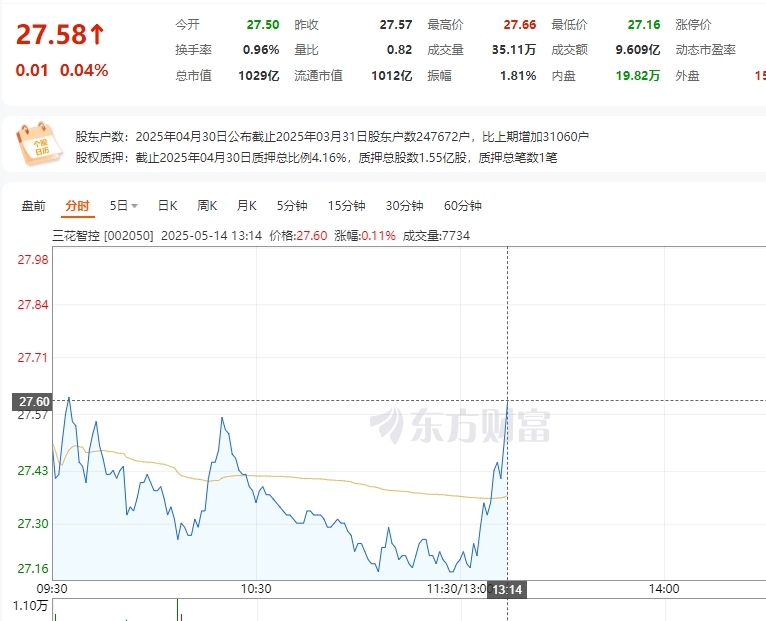Click the 27.98 price axis label

click(x=33, y=260)
